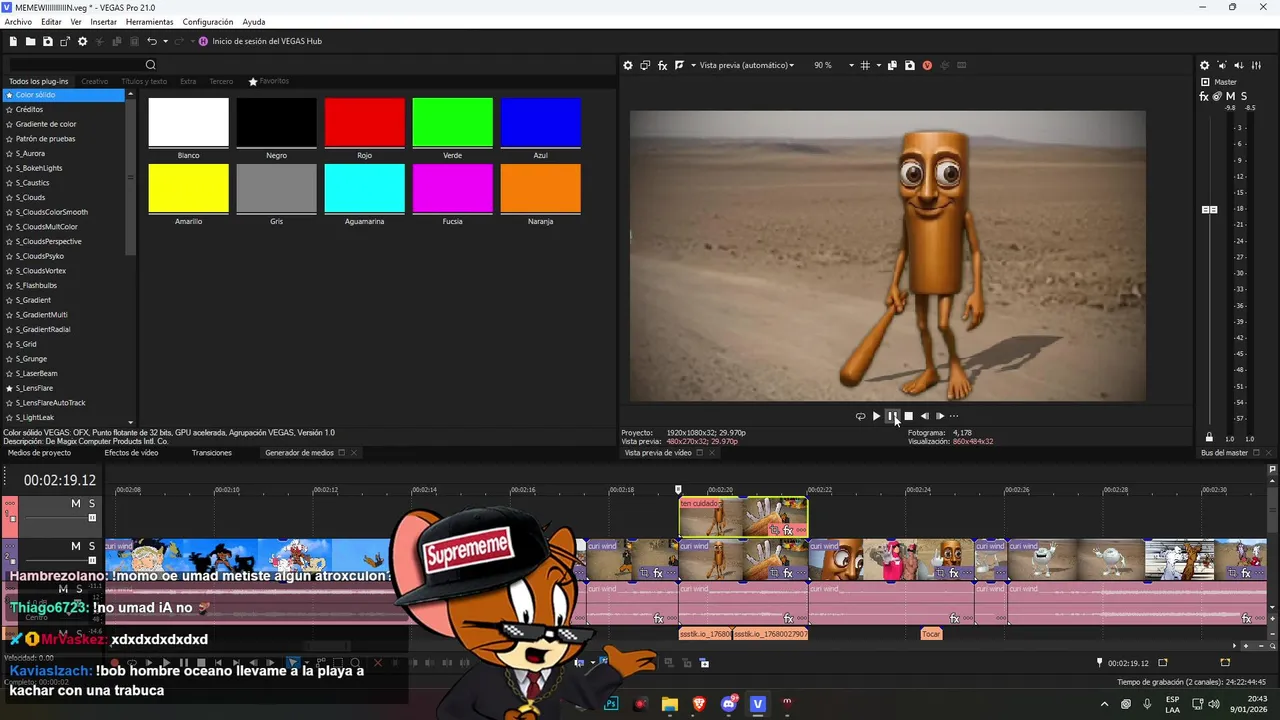Save preview snapshot to file
The image size is (1280, 720).
click(x=910, y=65)
